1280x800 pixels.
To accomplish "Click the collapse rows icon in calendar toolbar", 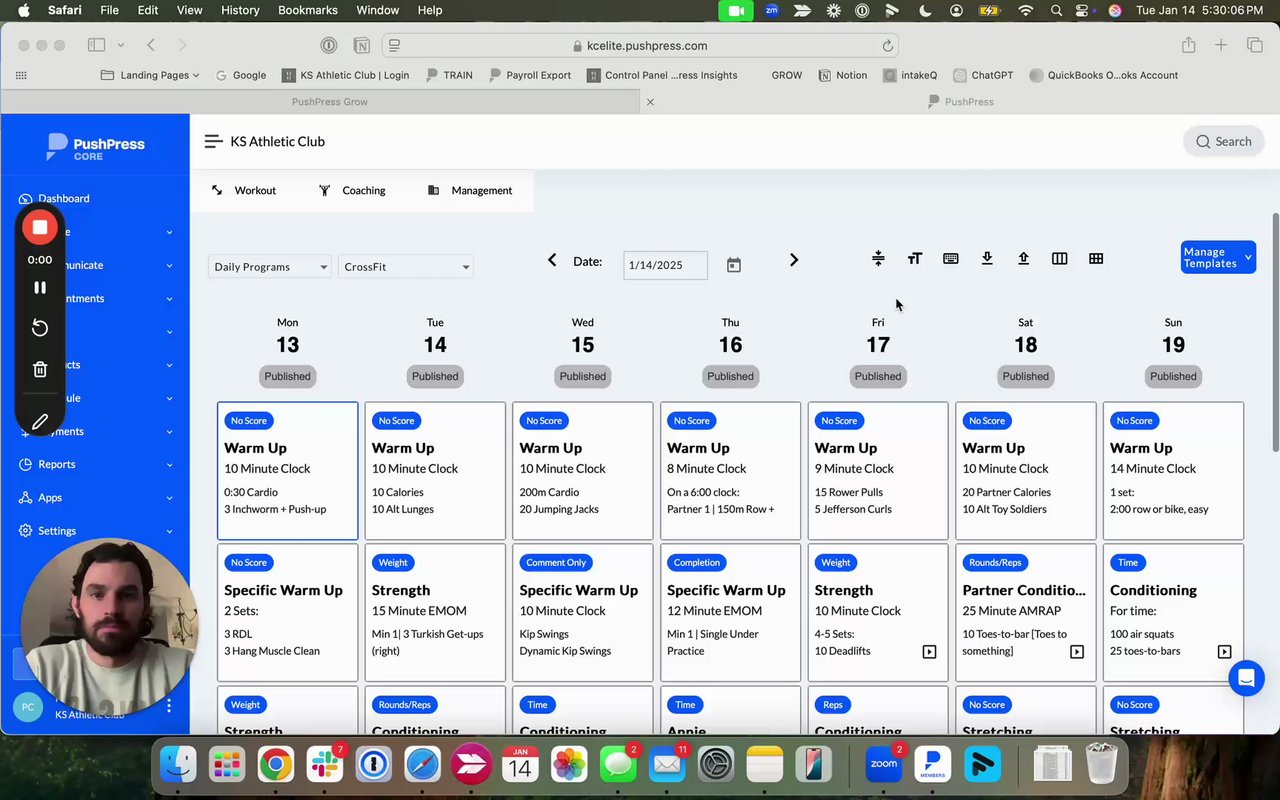I will (x=878, y=259).
